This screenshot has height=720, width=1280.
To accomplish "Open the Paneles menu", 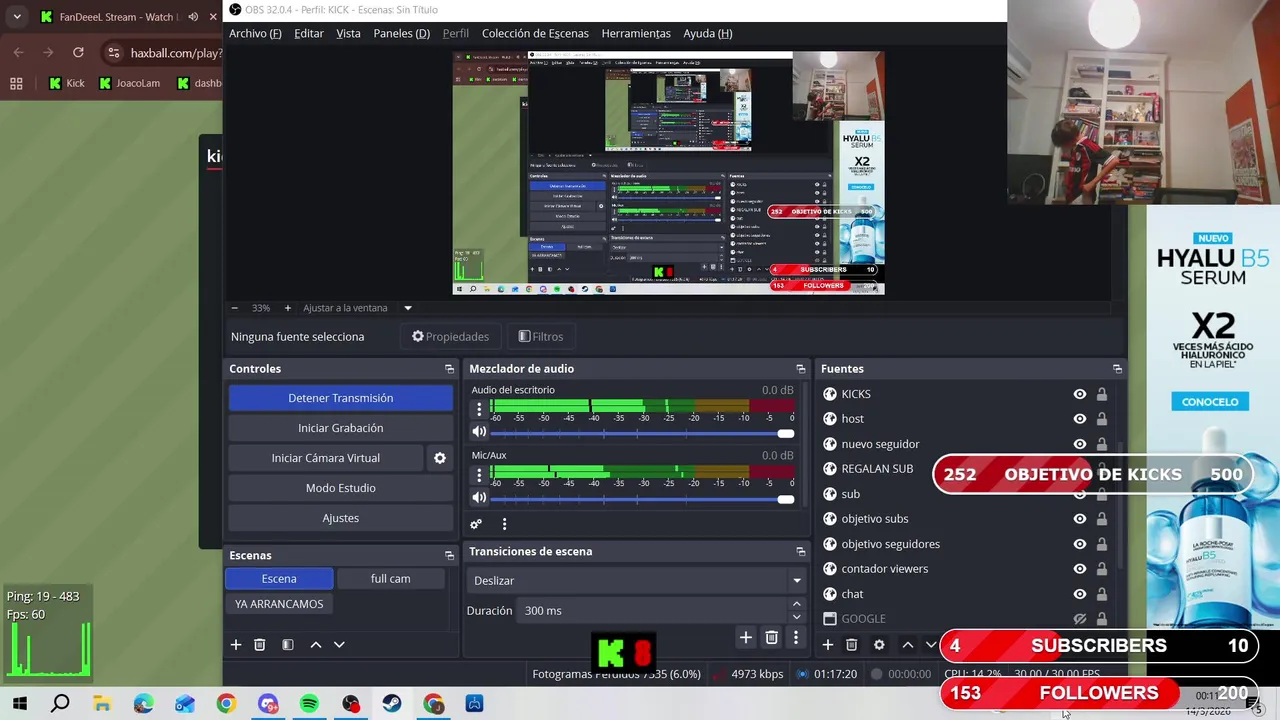I will tap(401, 33).
